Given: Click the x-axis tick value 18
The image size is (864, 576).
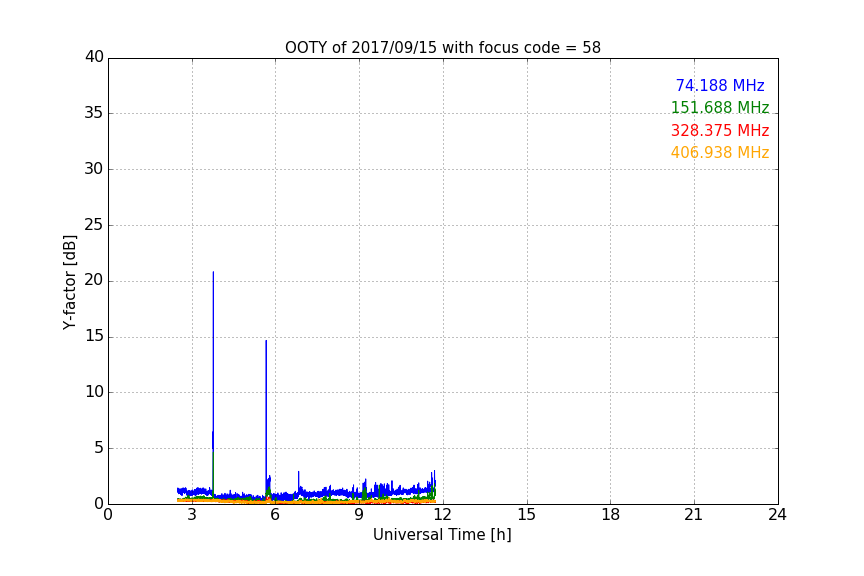Looking at the screenshot, I should point(610,515).
